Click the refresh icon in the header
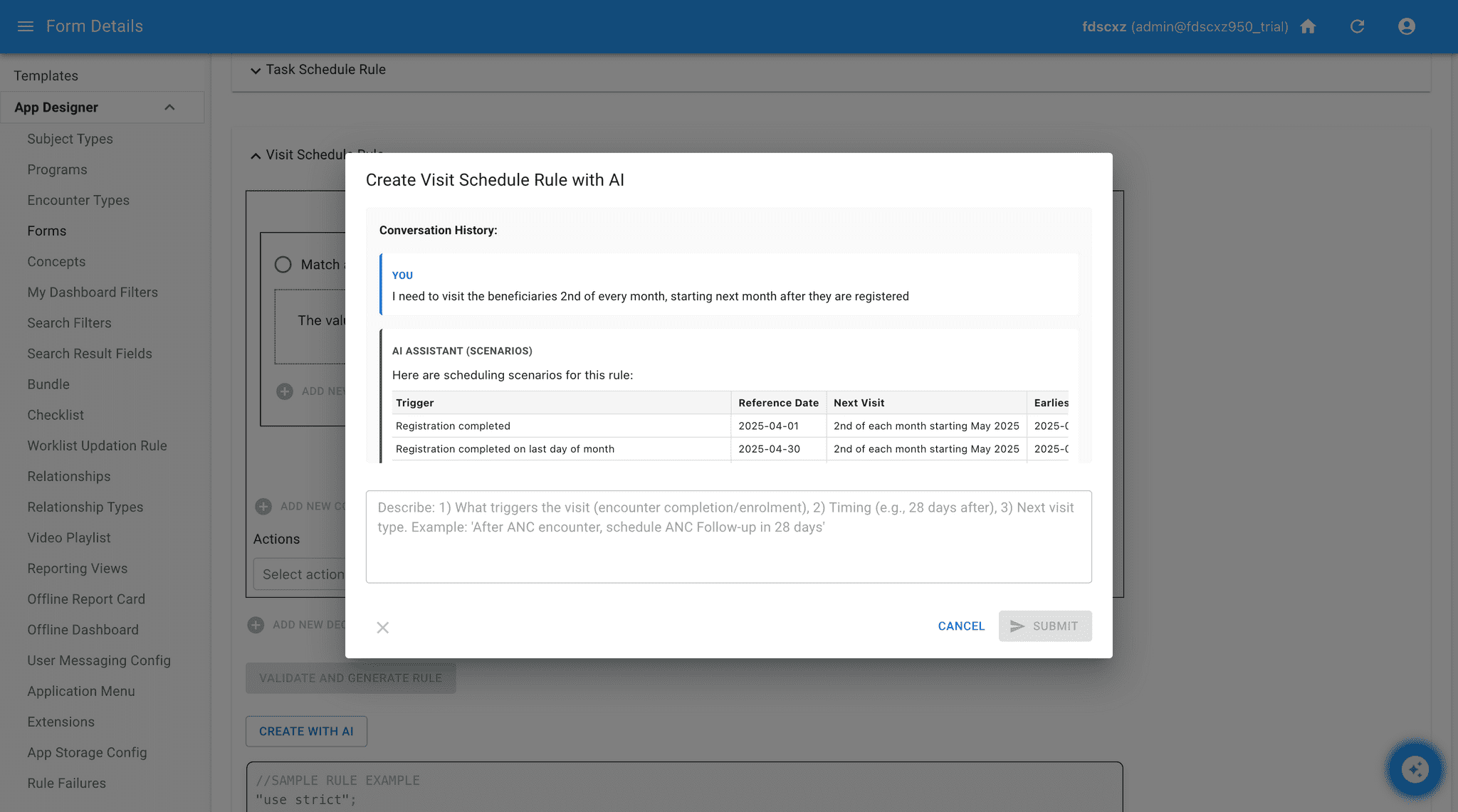This screenshot has height=812, width=1458. 1357,26
